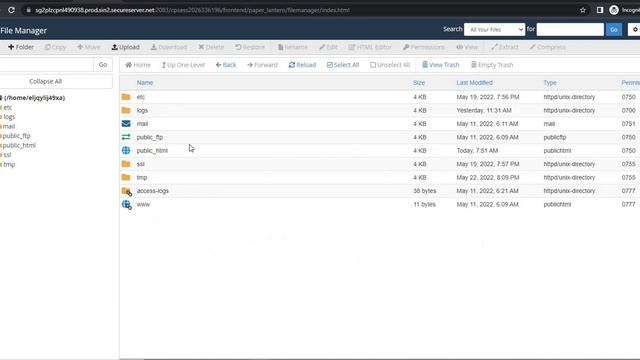Image resolution: width=640 pixels, height=360 pixels.
Task: Click the View toolbar button
Action: [467, 47]
